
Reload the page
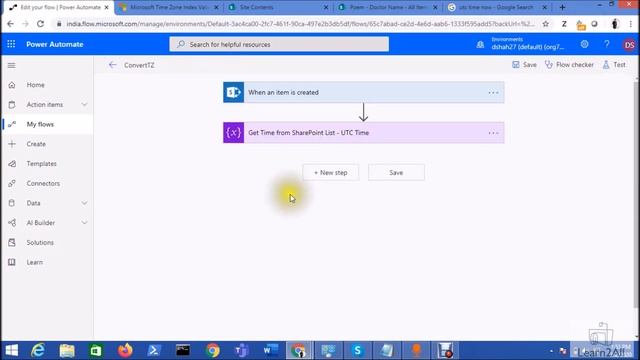[40, 24]
